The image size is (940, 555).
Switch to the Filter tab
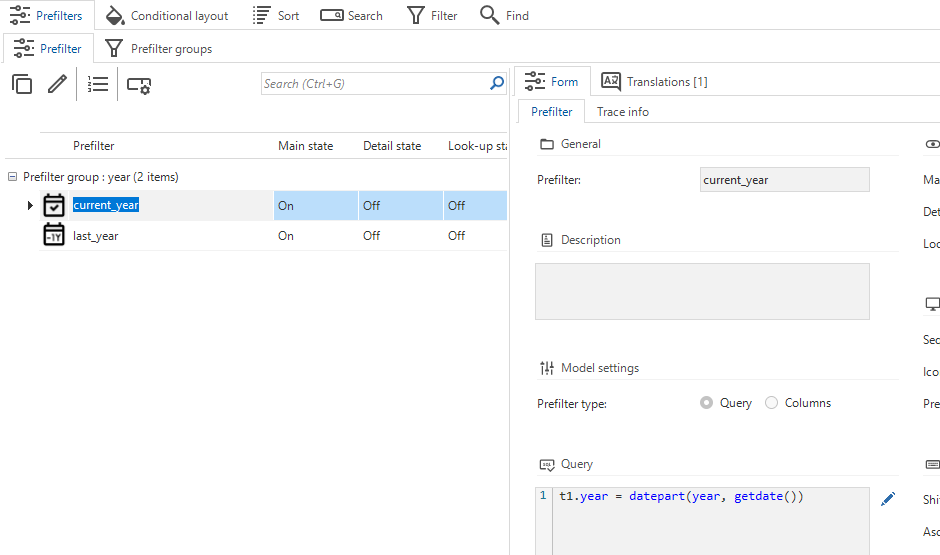pyautogui.click(x=432, y=16)
